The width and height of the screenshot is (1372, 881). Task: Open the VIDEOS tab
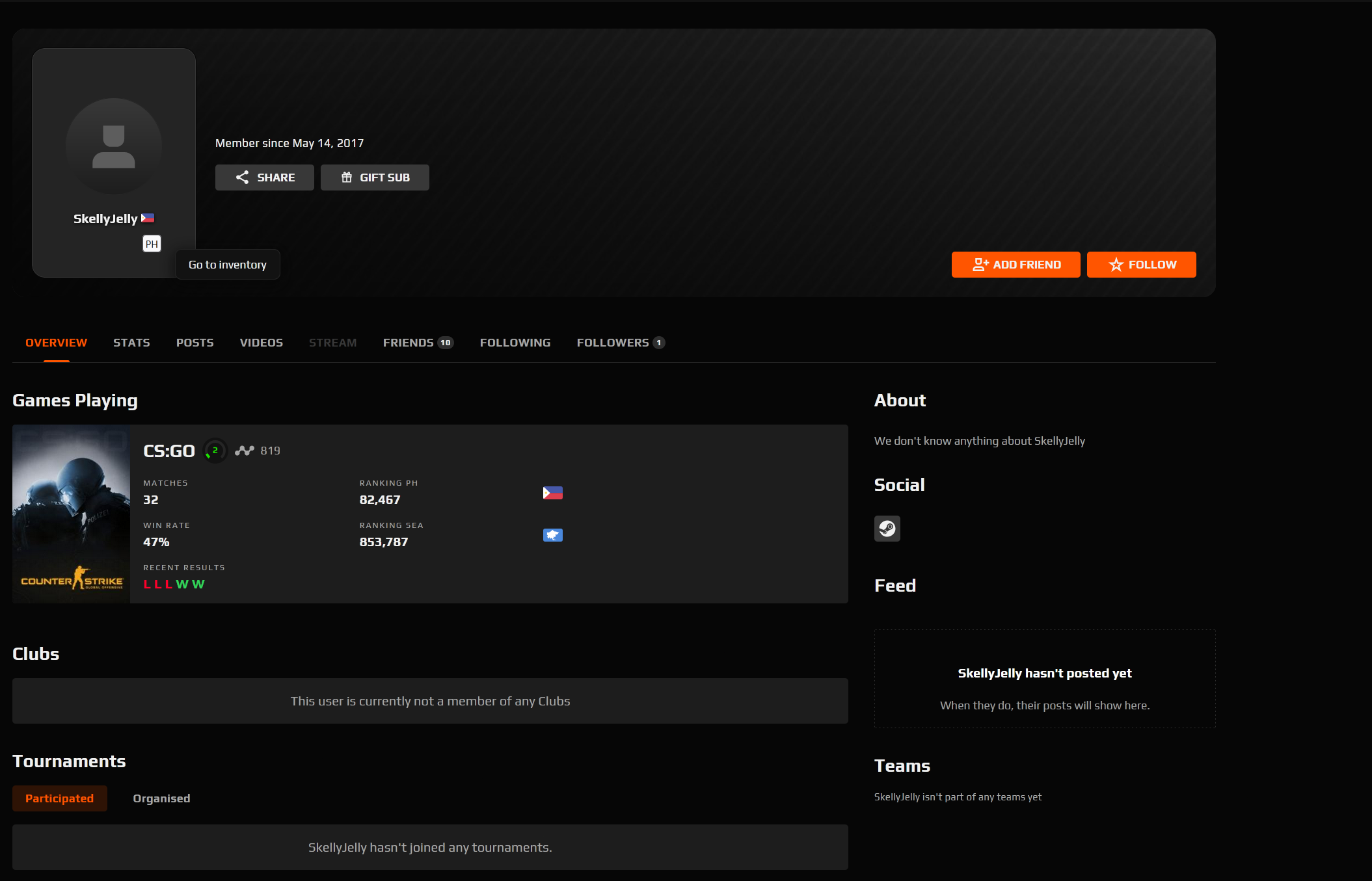261,343
